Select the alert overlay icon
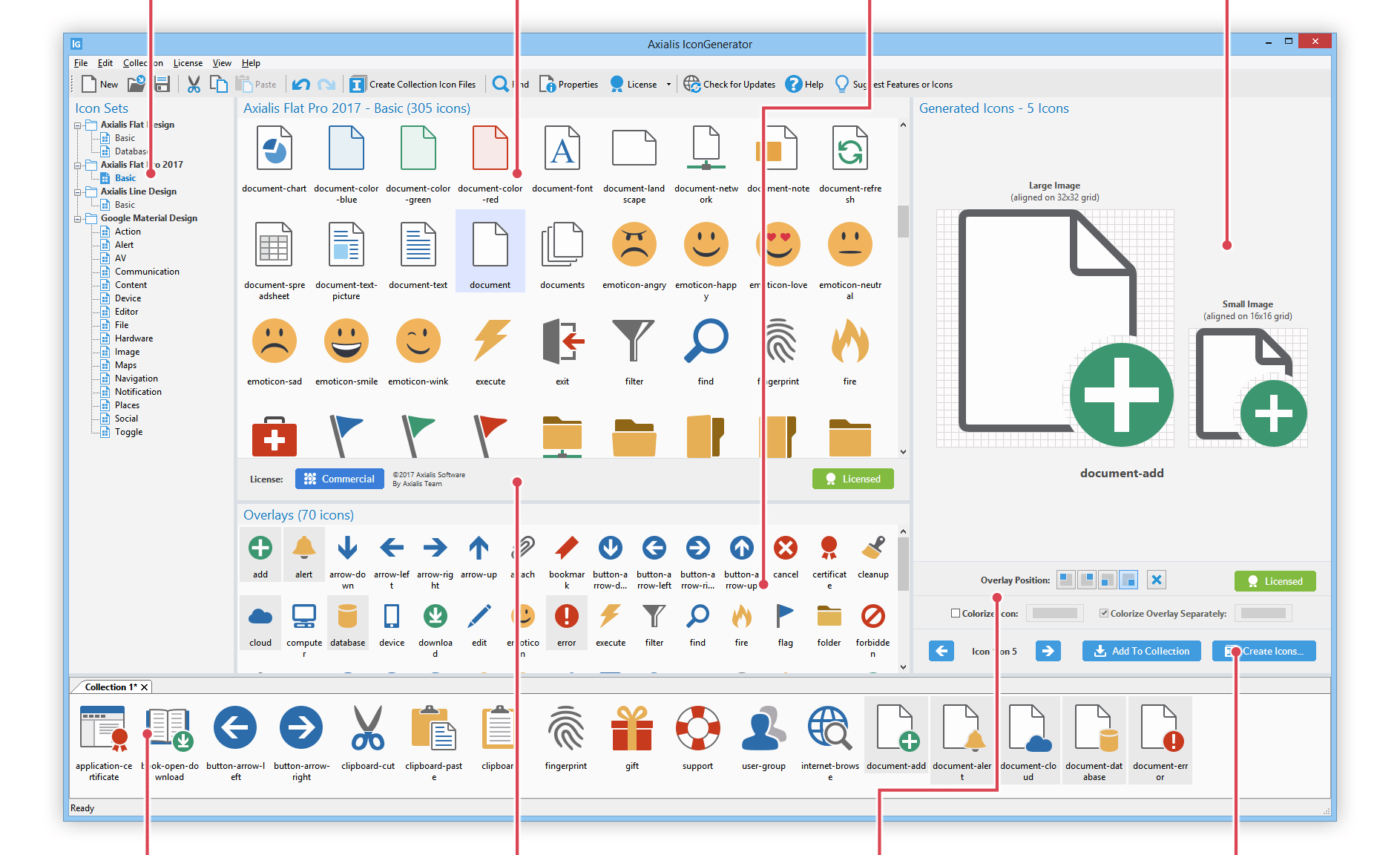 [x=304, y=548]
